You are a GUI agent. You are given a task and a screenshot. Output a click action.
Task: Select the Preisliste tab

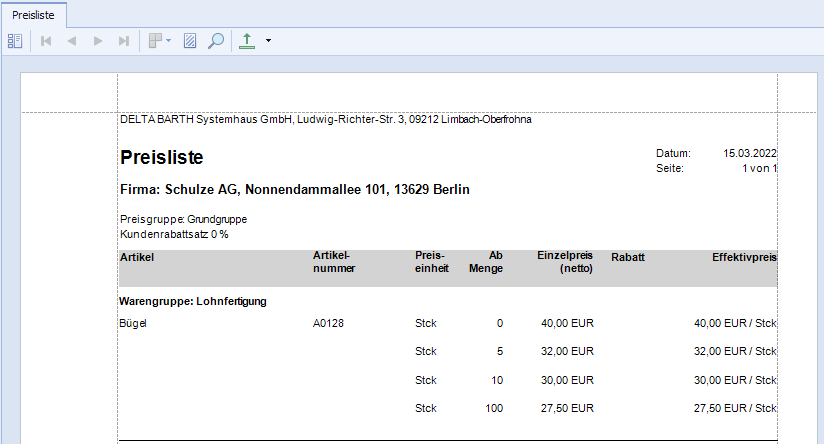click(33, 14)
